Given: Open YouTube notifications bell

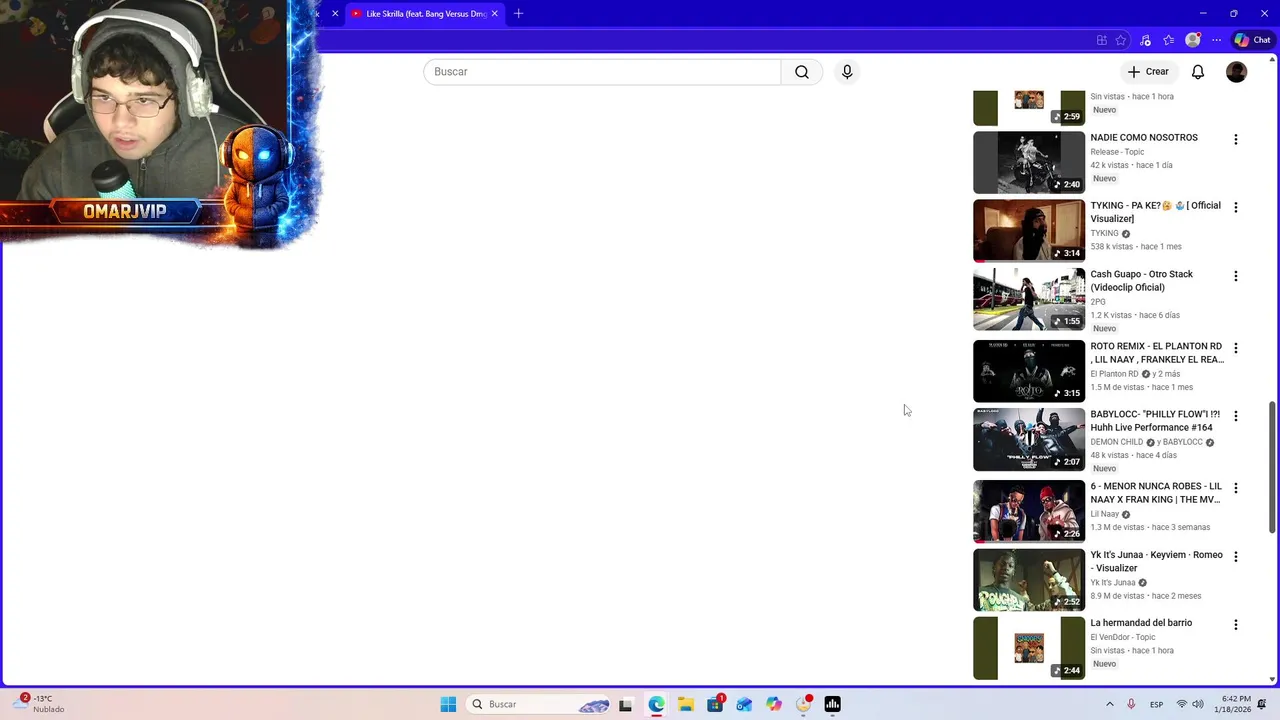Looking at the screenshot, I should pyautogui.click(x=1198, y=72).
